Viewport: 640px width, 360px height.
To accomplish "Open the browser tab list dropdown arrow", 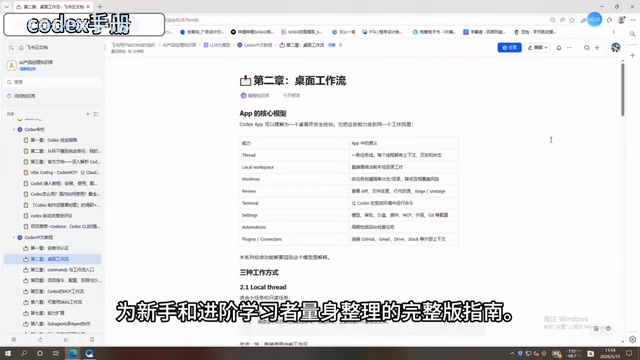I will tap(7, 7).
